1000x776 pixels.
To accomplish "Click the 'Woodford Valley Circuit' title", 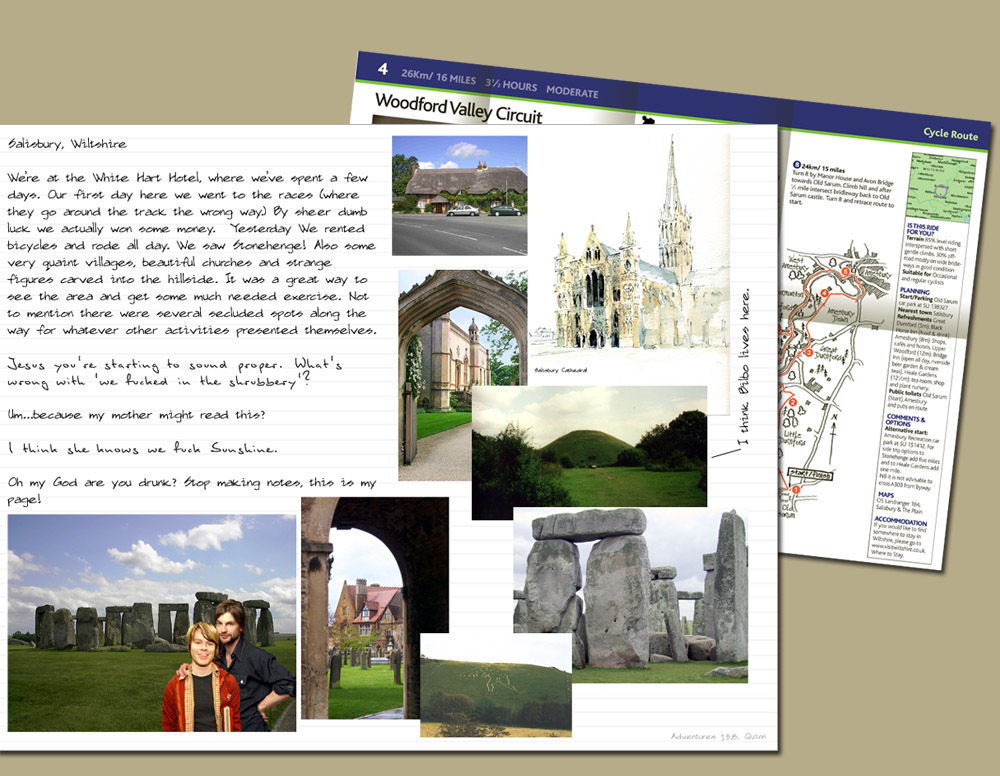I will 459,108.
